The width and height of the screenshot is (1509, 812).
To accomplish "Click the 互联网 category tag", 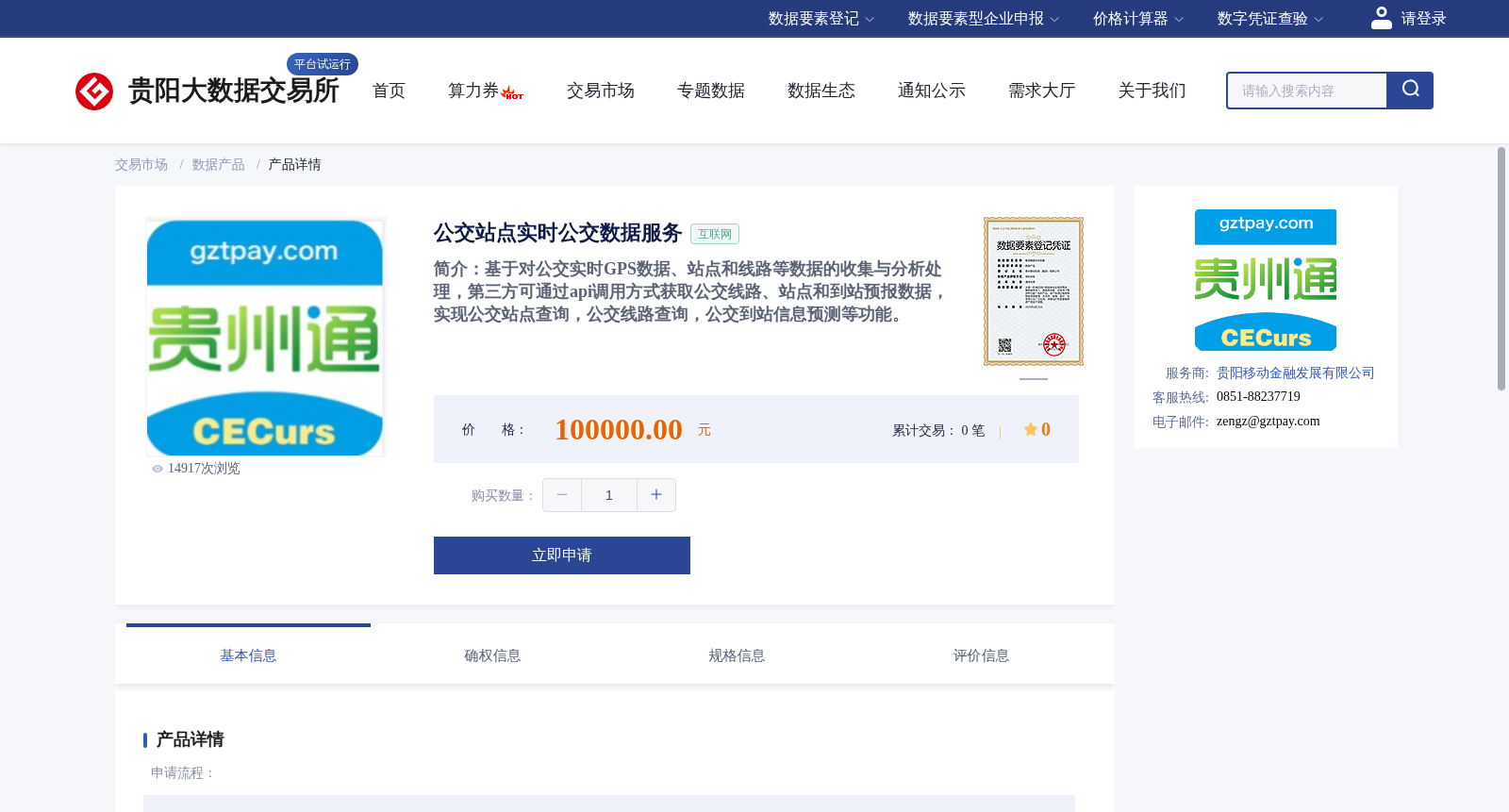I will tap(715, 234).
